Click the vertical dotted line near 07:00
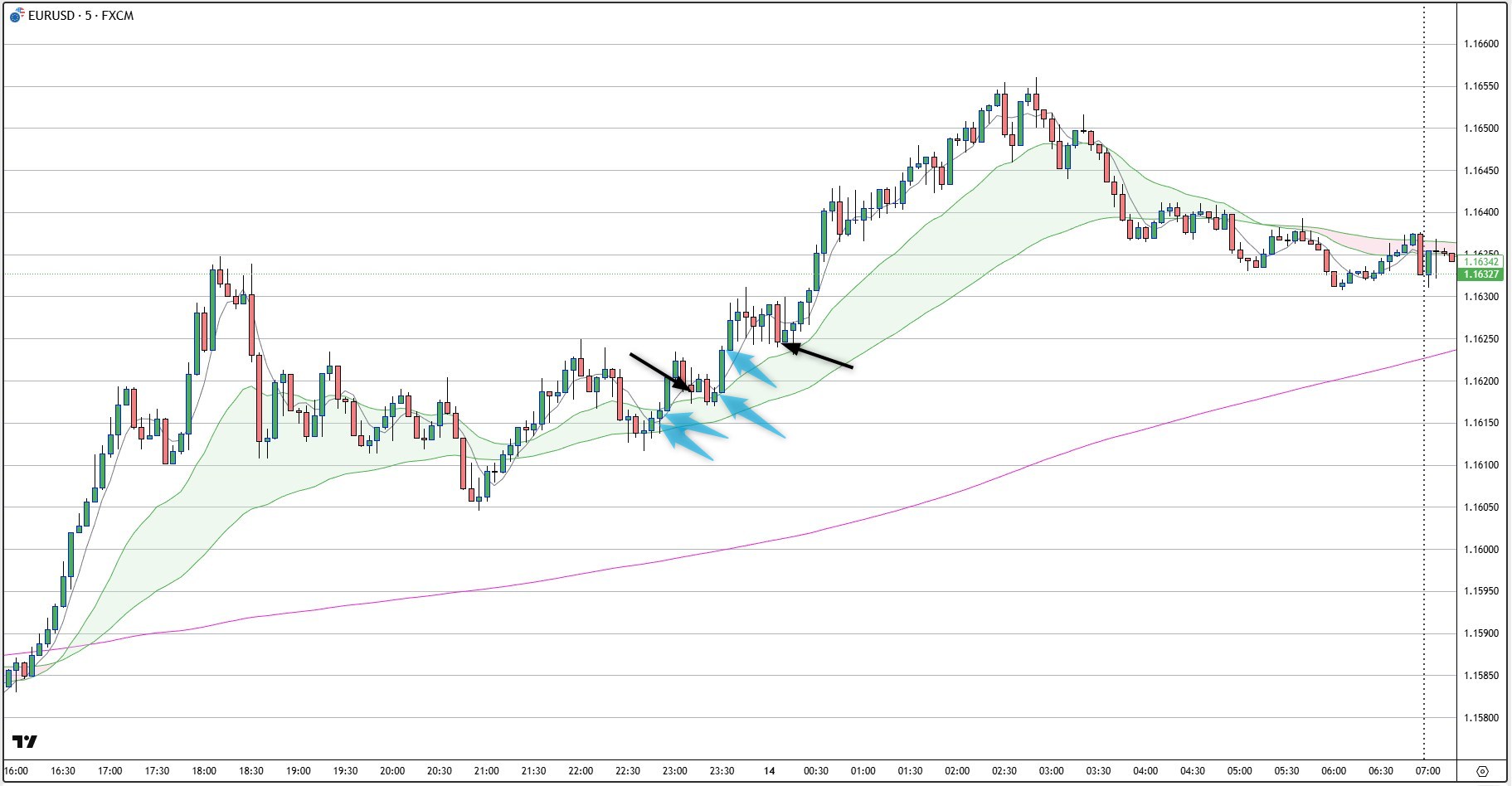Viewport: 1512px width, 786px height. coord(1424,497)
